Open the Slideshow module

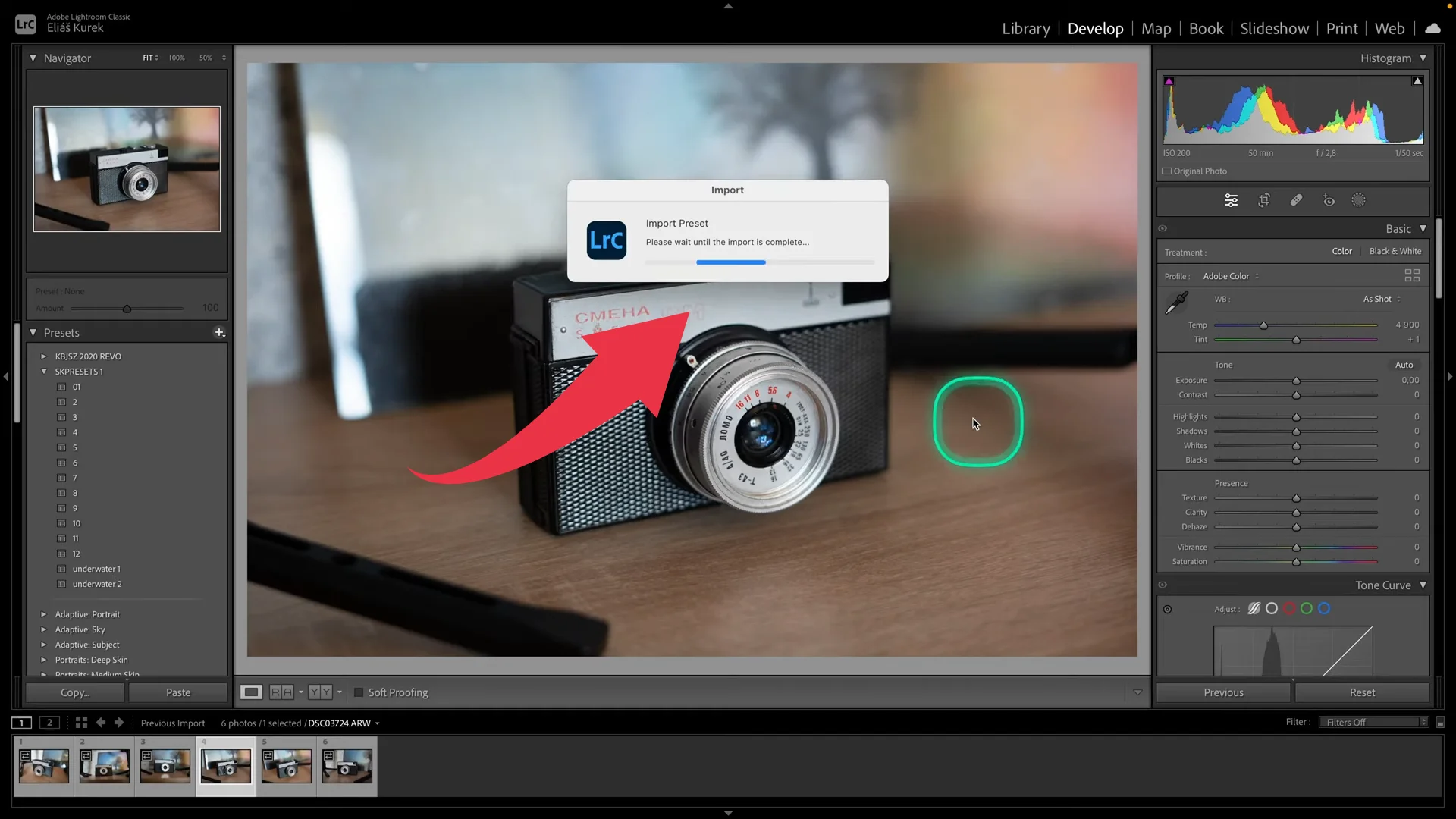(1274, 28)
